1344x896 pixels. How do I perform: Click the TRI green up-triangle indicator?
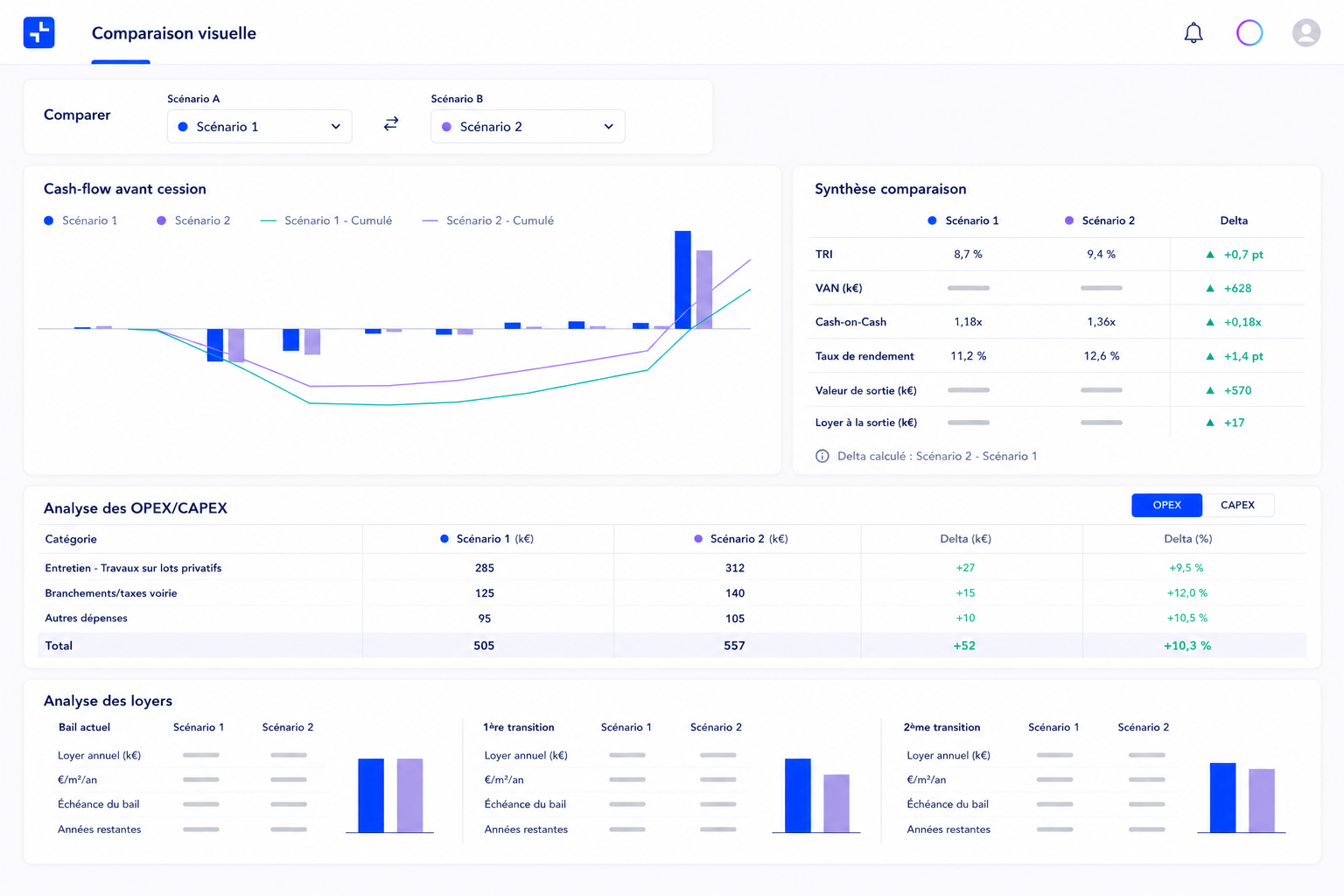point(1210,255)
